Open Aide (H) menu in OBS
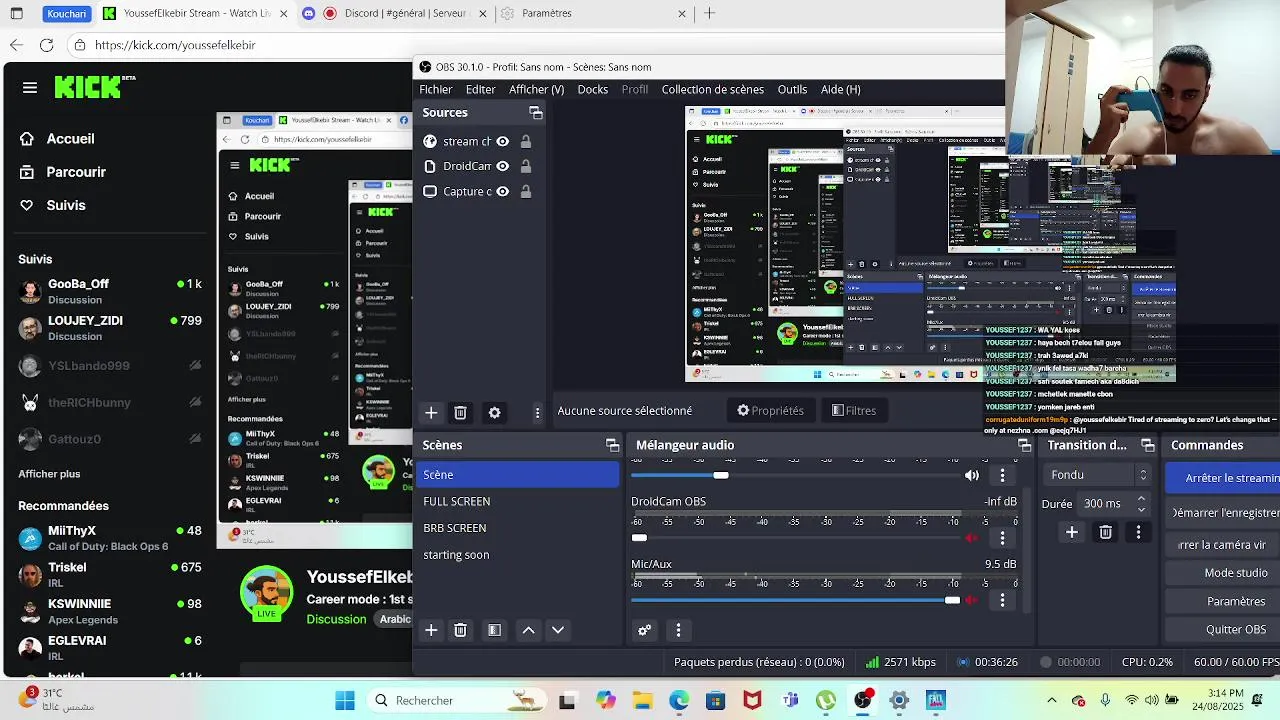Viewport: 1280px width, 720px height. [x=840, y=89]
